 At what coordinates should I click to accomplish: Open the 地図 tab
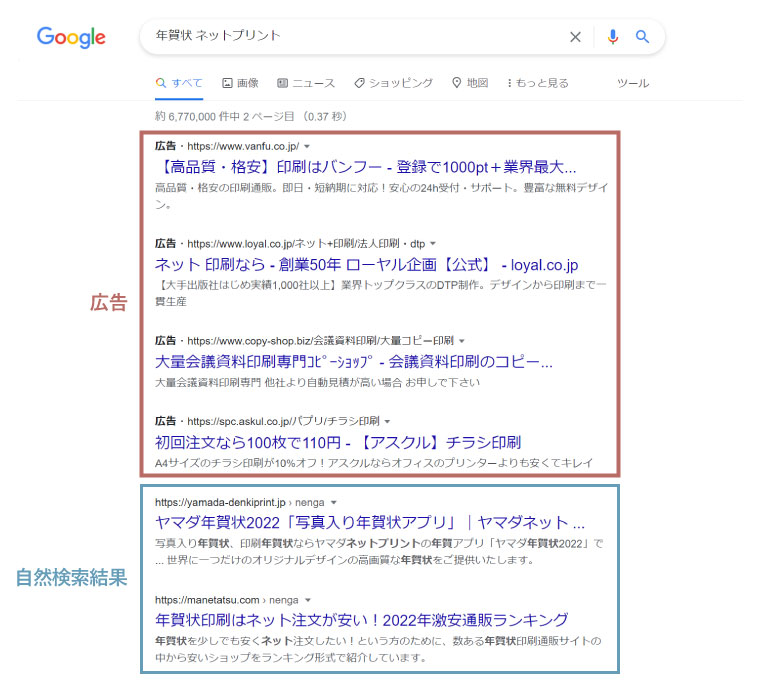point(470,83)
